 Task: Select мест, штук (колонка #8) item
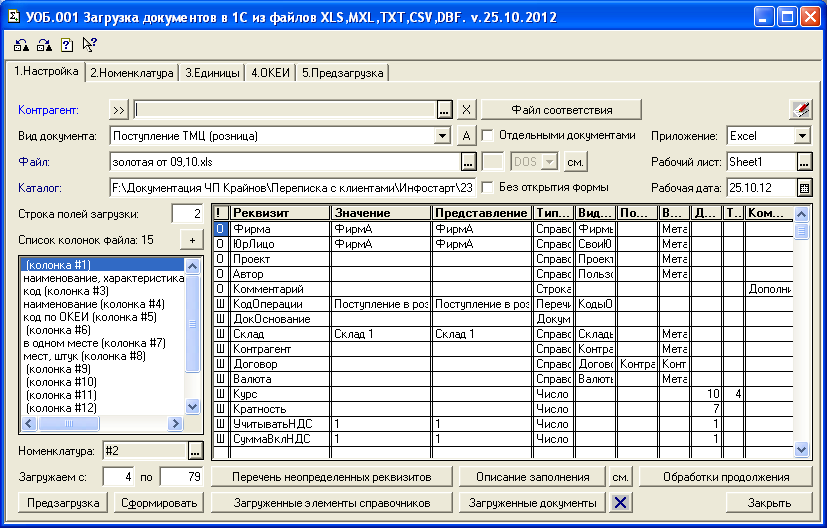pyautogui.click(x=102, y=356)
